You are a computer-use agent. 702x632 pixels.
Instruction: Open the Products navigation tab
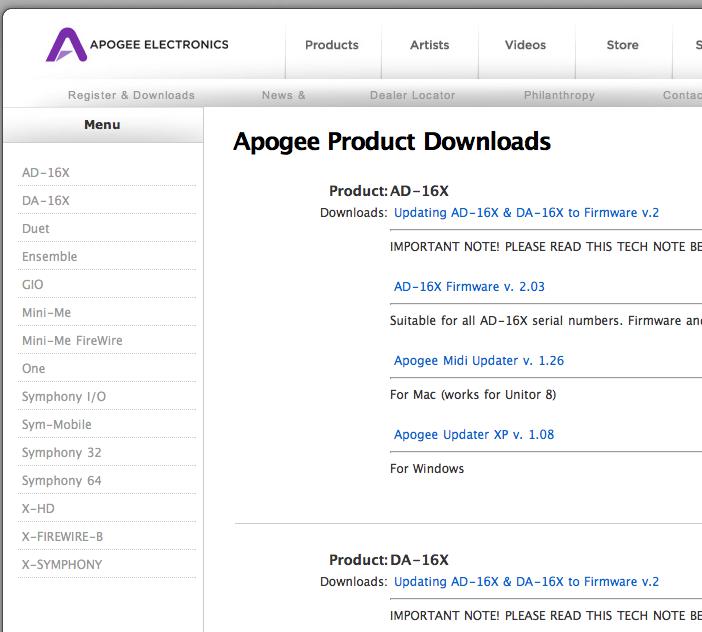point(332,45)
